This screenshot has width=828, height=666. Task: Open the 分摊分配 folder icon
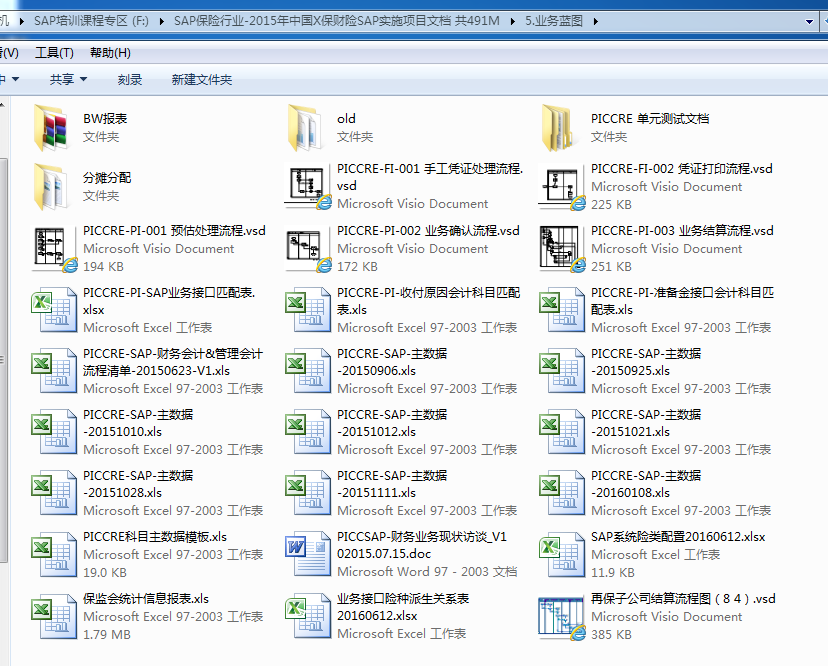51,187
